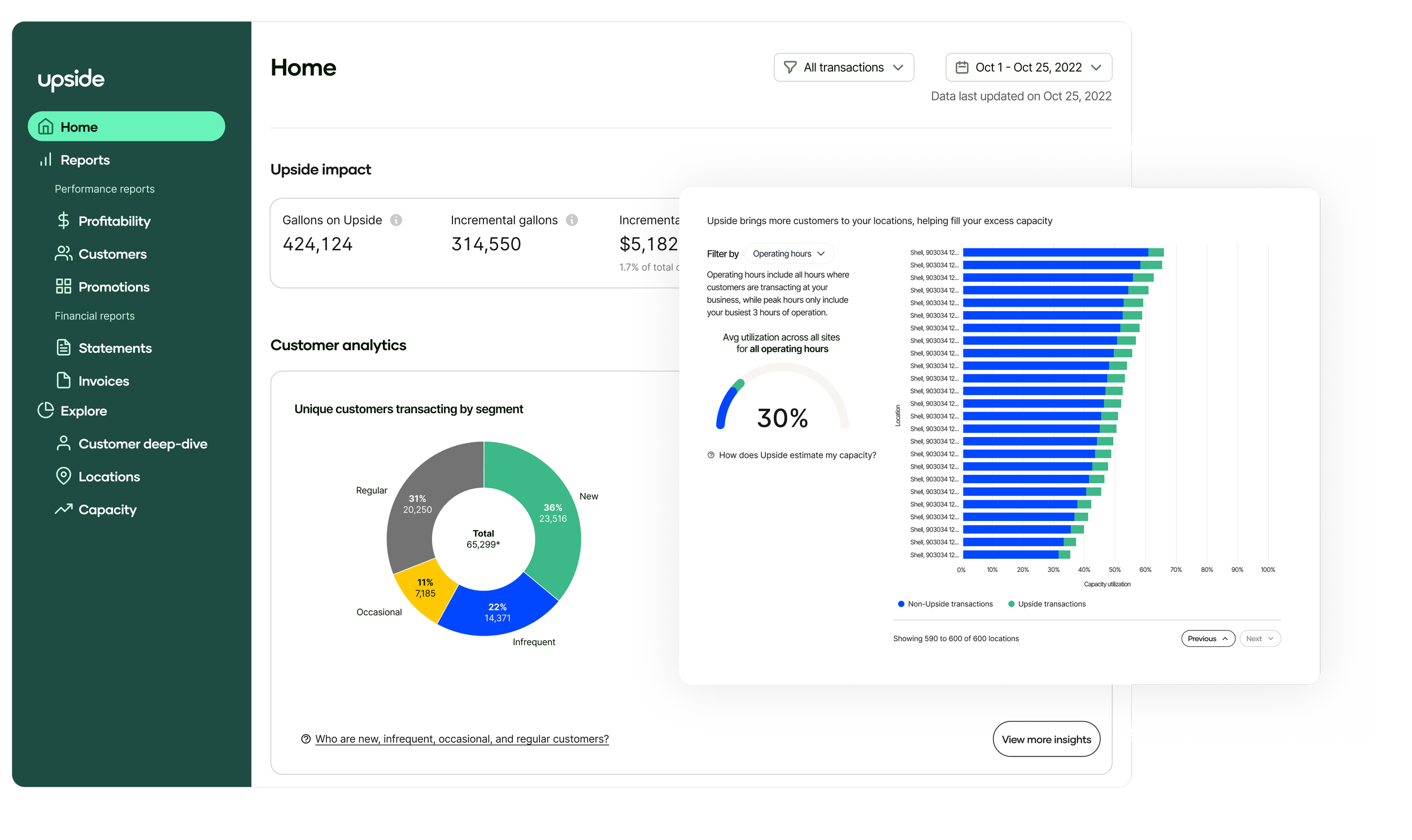Screen dimensions: 1412x840
Task: Expand the Oct 1 - Oct 25, 2022 date range
Action: [1028, 67]
